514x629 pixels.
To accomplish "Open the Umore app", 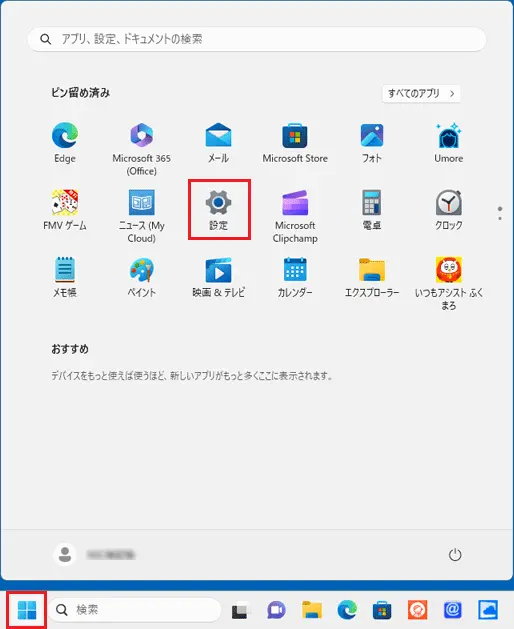I will (449, 143).
